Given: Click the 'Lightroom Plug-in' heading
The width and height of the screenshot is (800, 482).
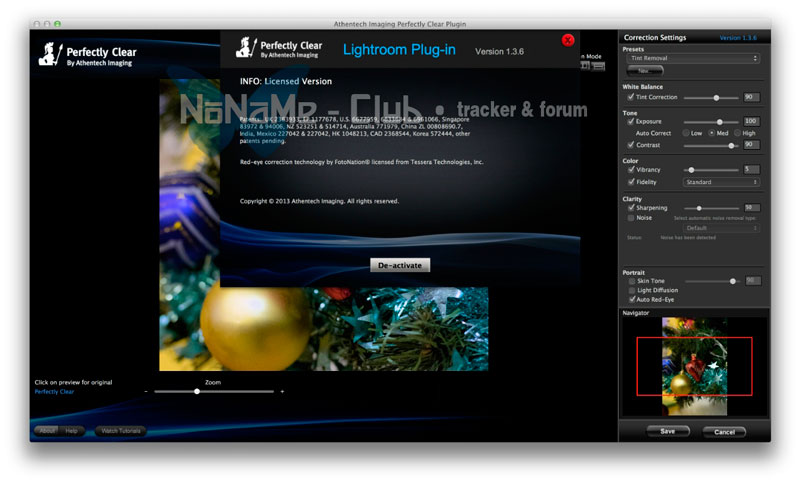Looking at the screenshot, I should pos(399,50).
